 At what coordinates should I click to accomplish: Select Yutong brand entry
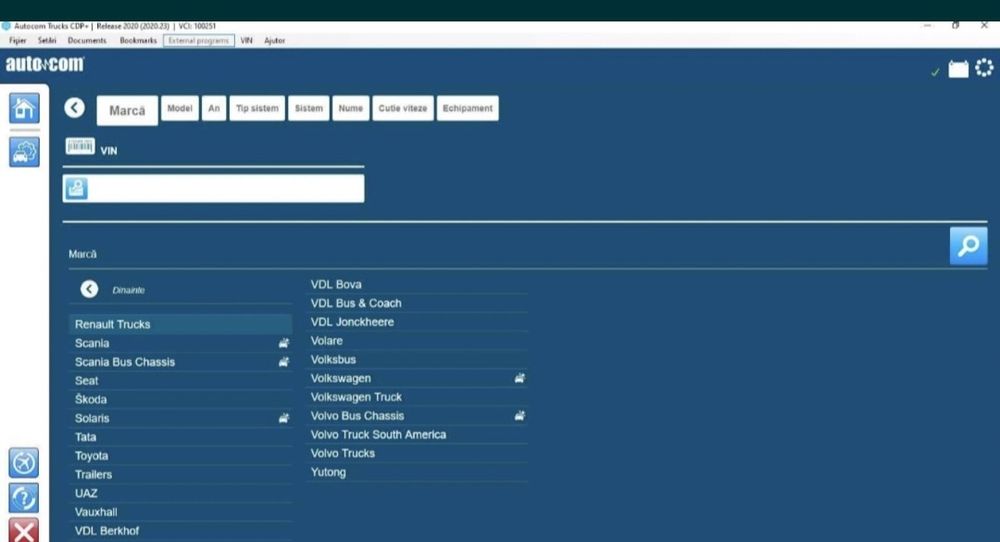416,472
